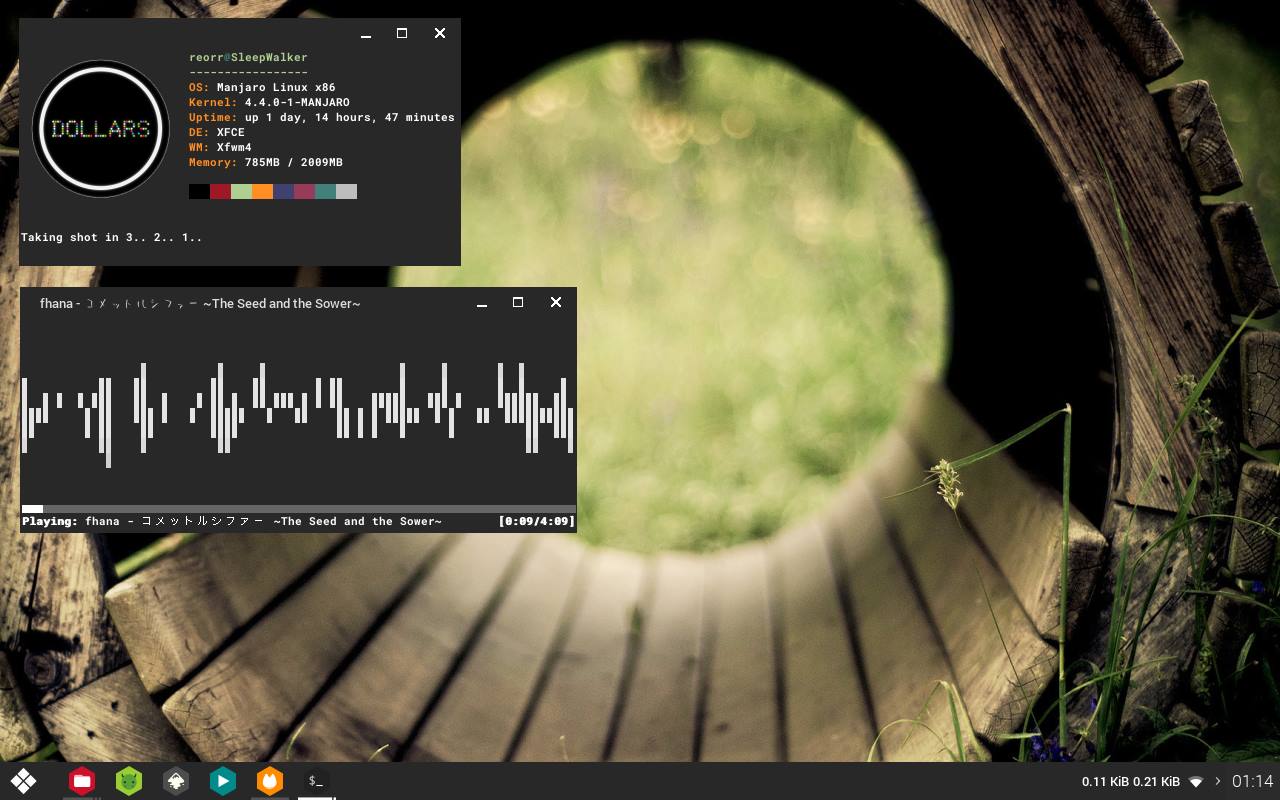Maximize the fhana music player window

pos(518,302)
